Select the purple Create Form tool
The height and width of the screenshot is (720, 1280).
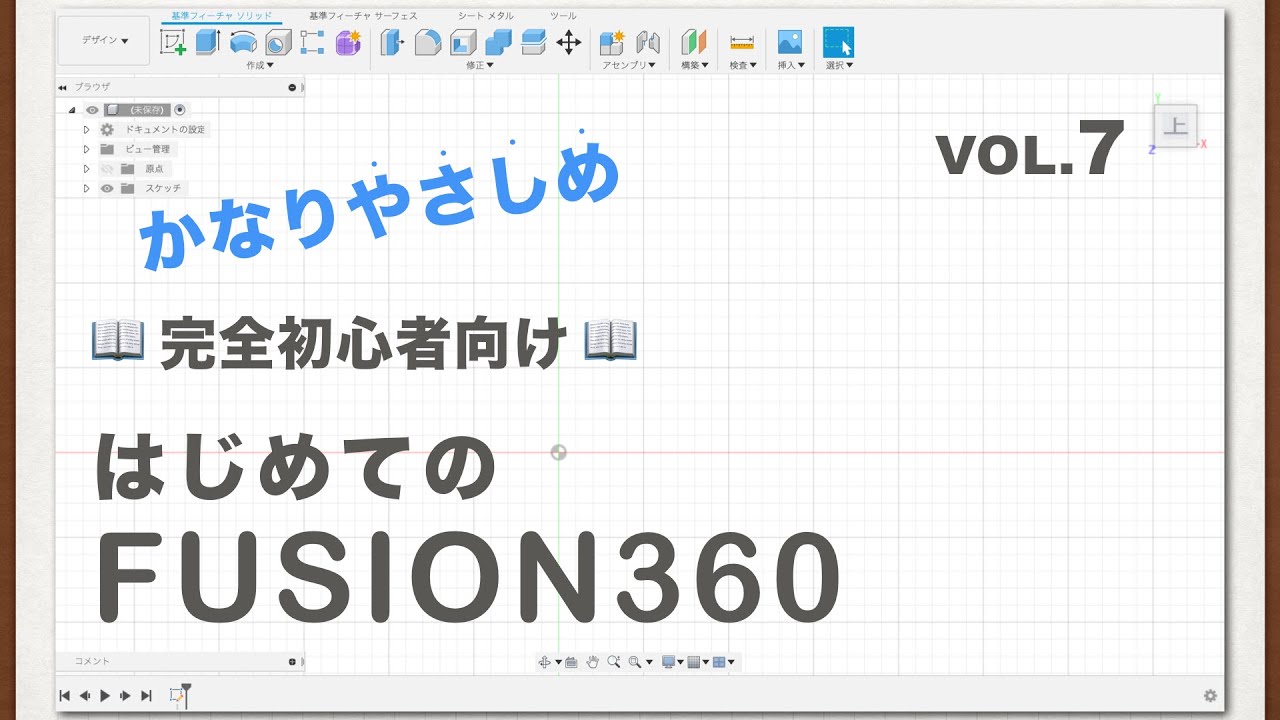pos(348,42)
